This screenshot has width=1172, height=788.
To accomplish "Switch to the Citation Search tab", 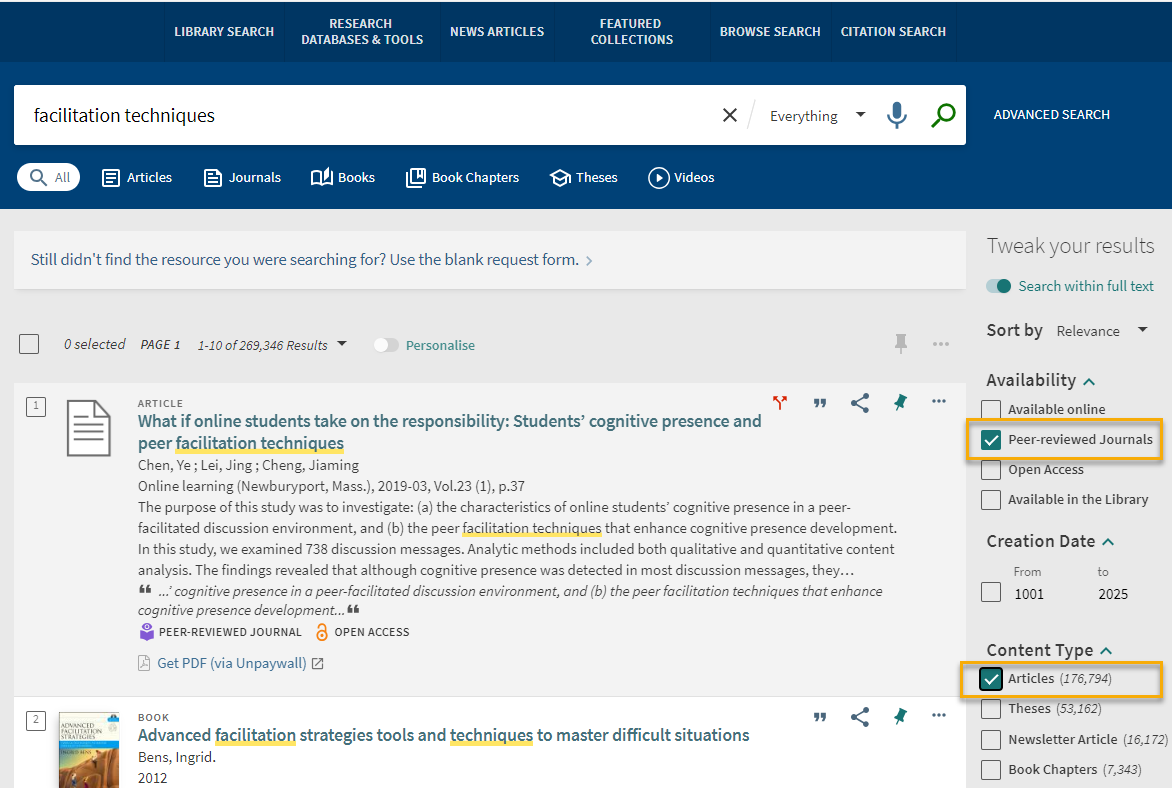I will click(x=893, y=31).
